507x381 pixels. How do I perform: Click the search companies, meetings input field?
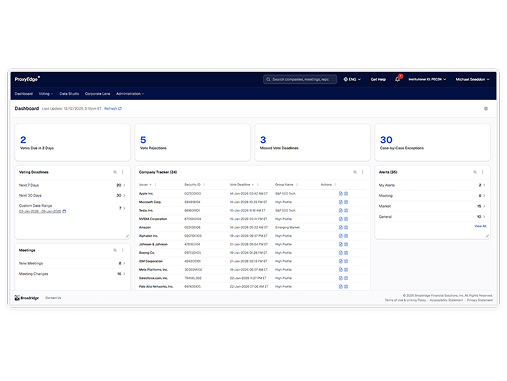pyautogui.click(x=300, y=79)
